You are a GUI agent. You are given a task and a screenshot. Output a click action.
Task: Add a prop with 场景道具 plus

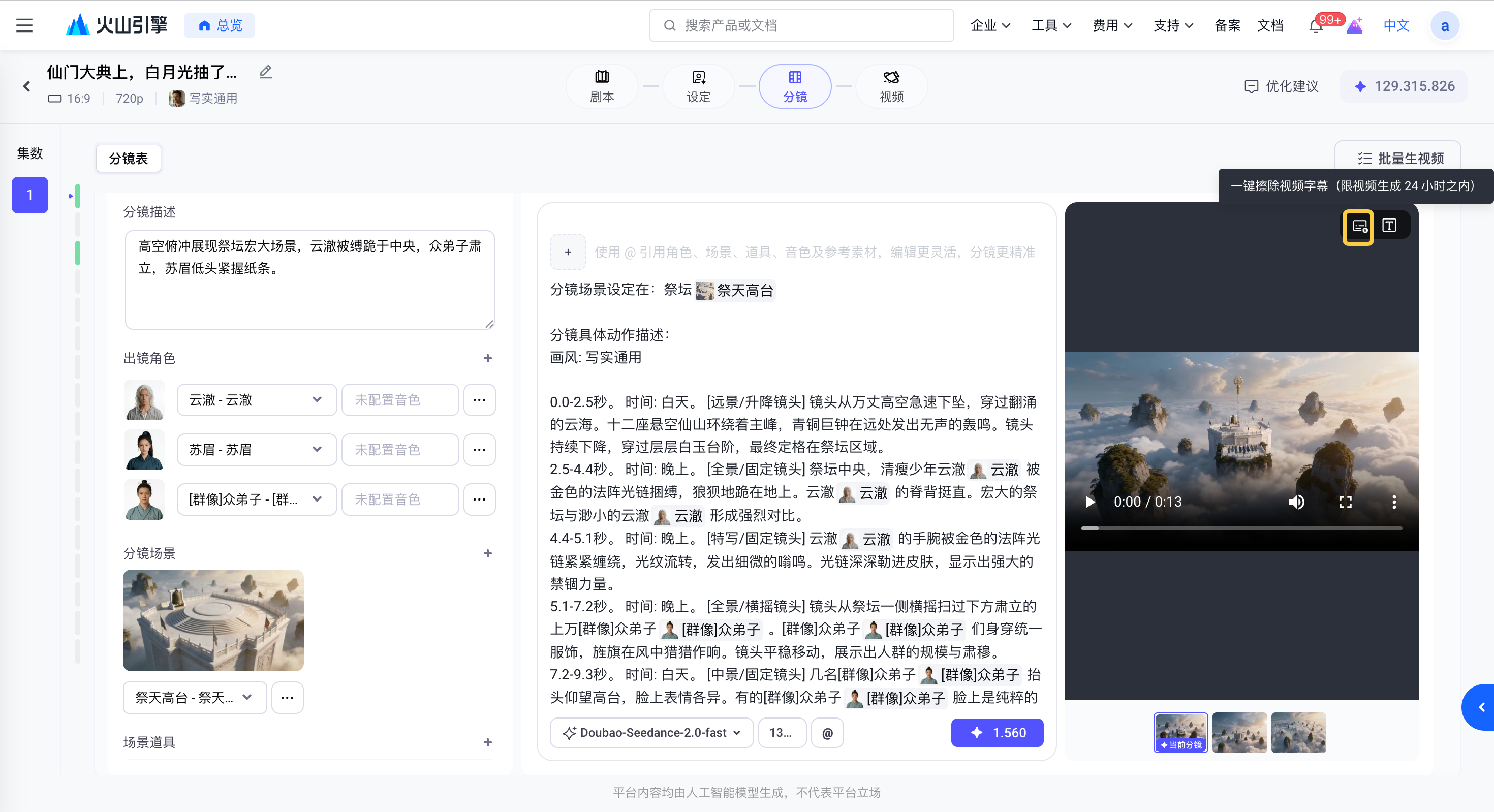click(x=488, y=742)
